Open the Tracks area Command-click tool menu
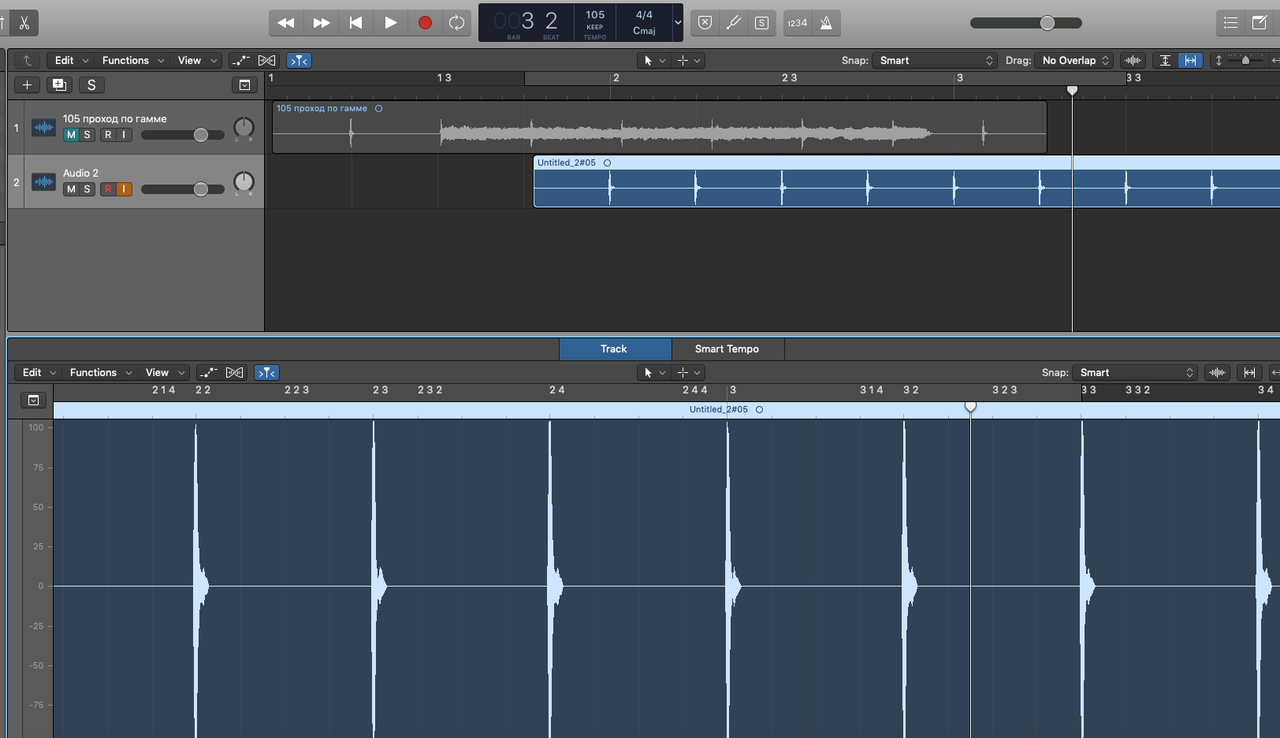1280x738 pixels. coord(690,61)
